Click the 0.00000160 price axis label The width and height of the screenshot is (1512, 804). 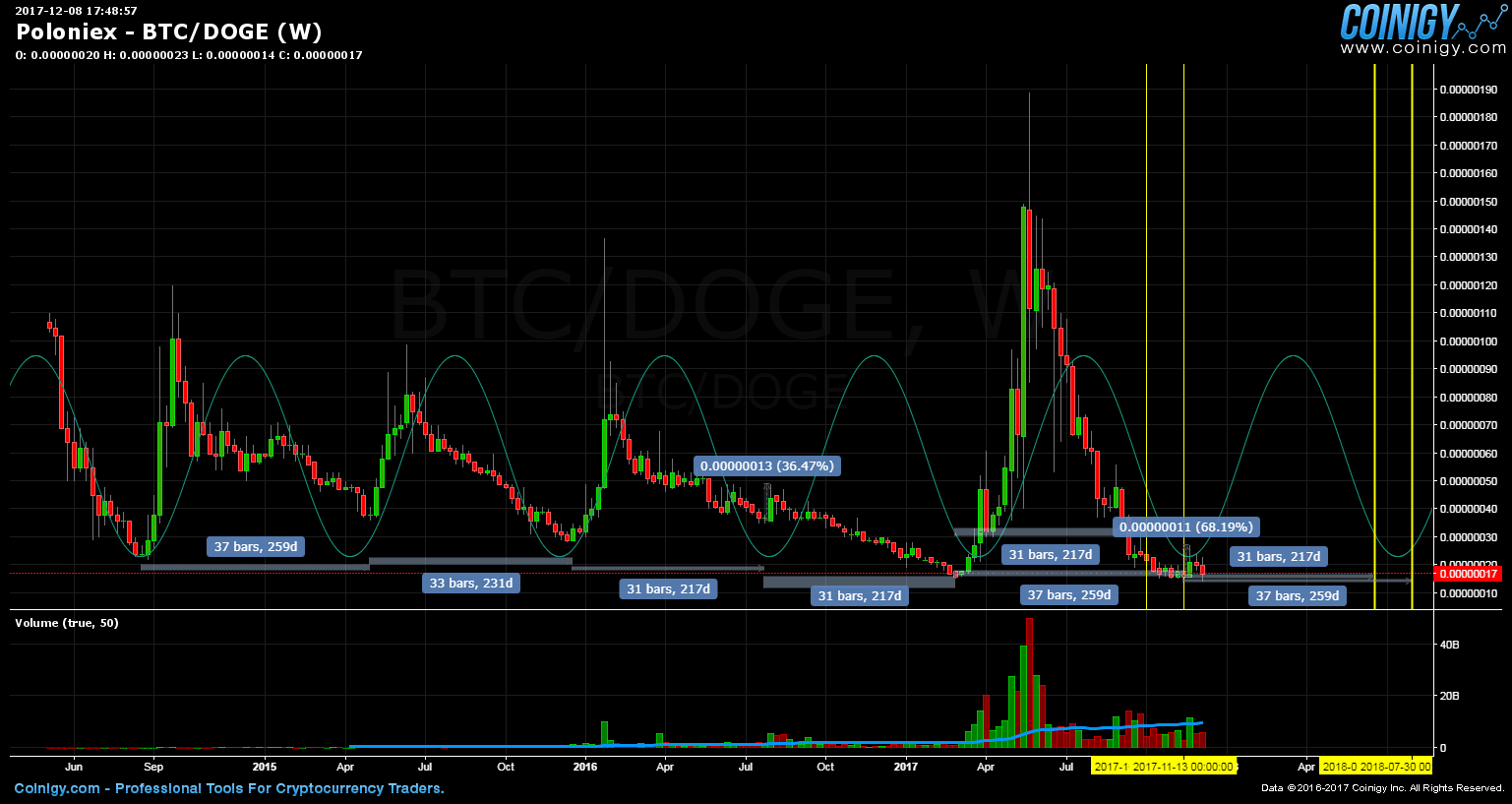pyautogui.click(x=1468, y=173)
